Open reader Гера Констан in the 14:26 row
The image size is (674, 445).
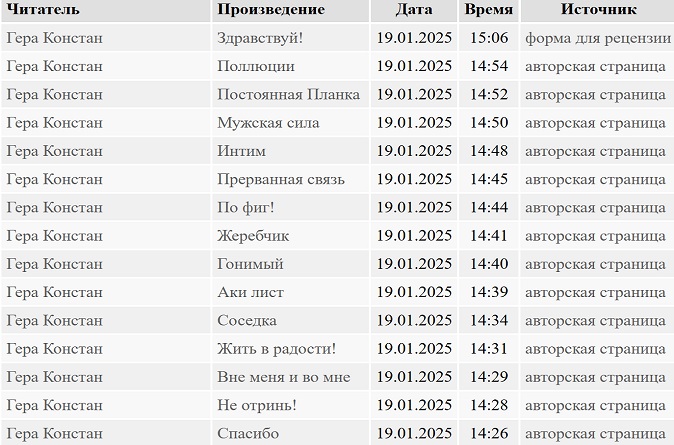pyautogui.click(x=55, y=433)
